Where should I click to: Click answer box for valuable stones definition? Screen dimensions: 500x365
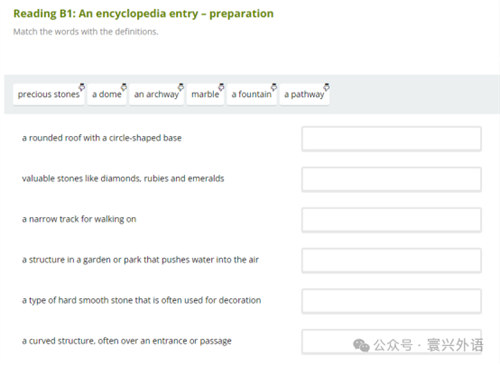point(391,179)
